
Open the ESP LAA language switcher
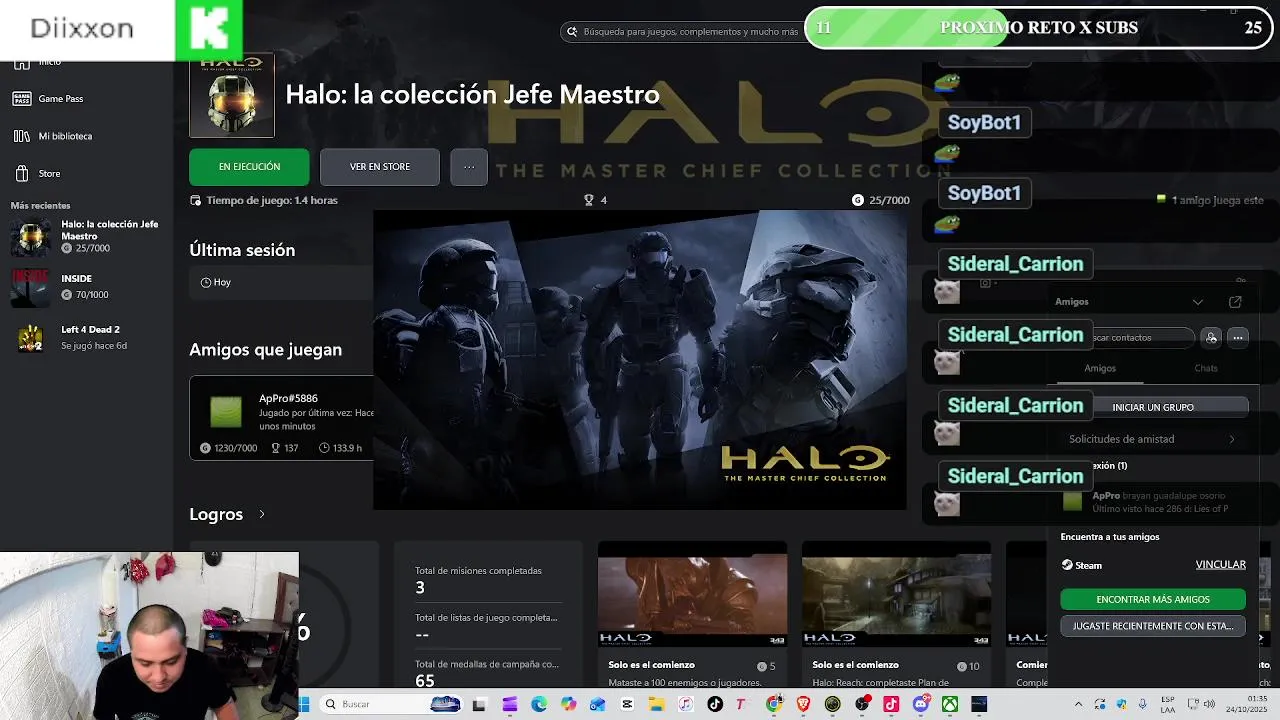pyautogui.click(x=1168, y=704)
